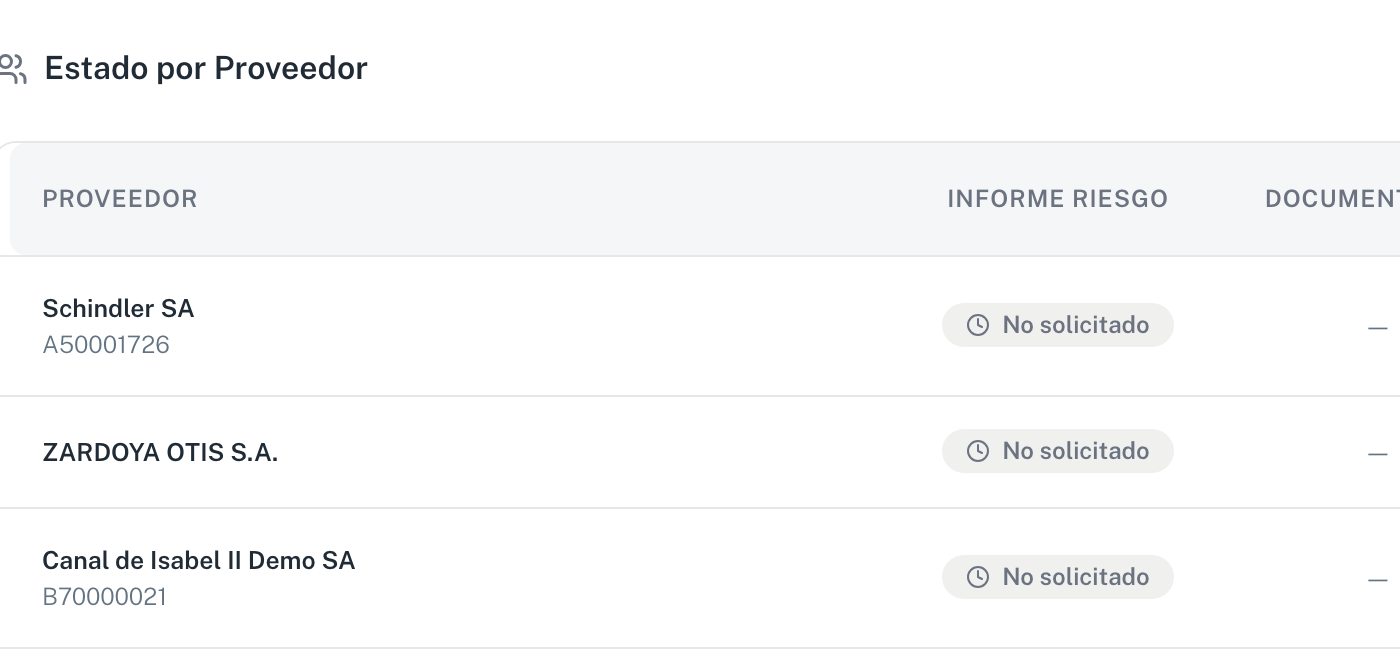Click No solicitado status text for Schindler SA
Viewport: 1400px width, 660px height.
[x=1076, y=325]
